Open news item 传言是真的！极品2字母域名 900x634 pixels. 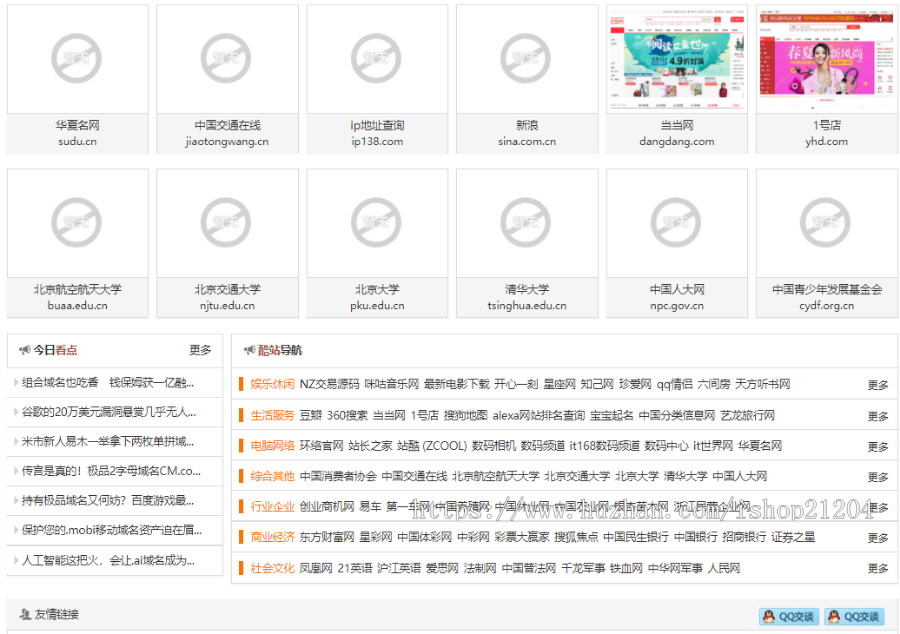pos(111,470)
